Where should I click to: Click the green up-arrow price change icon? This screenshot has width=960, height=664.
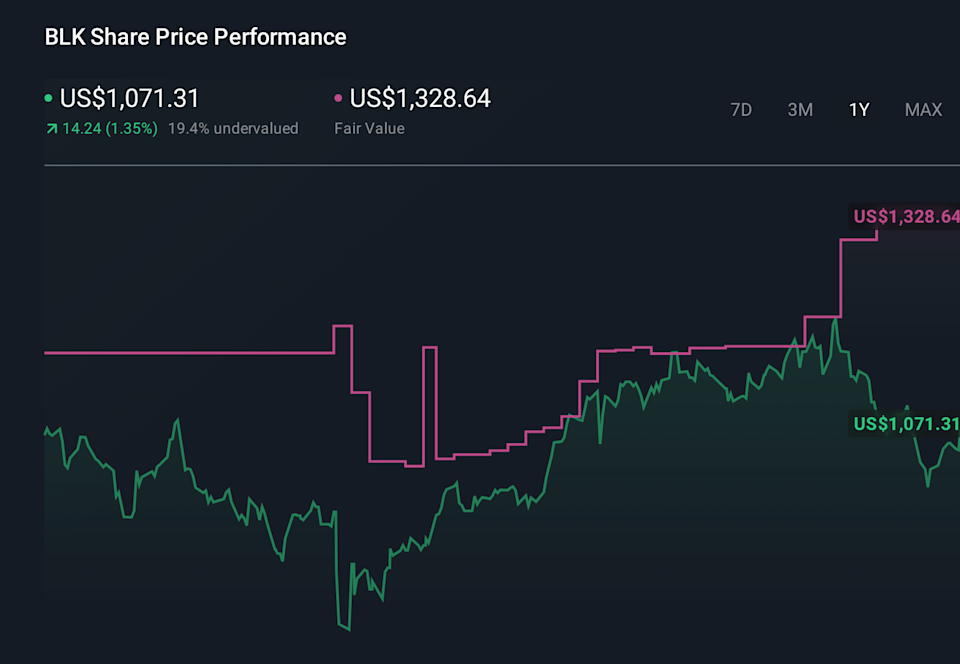(51, 129)
